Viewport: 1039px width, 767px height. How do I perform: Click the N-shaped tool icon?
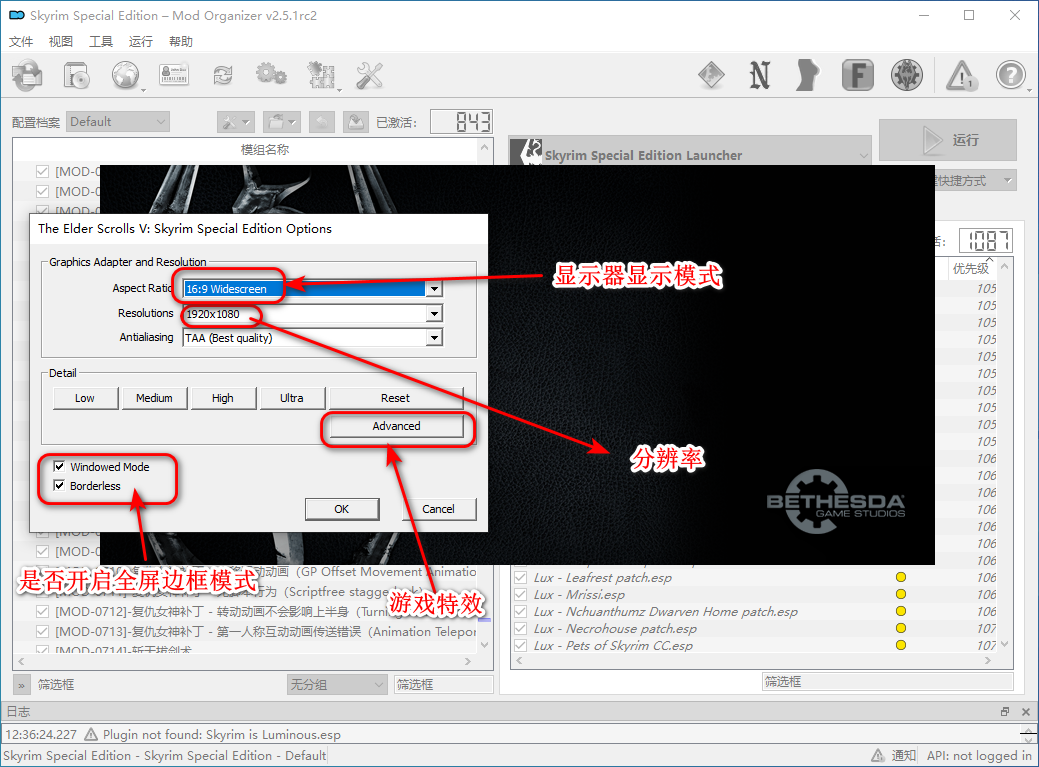click(x=760, y=75)
